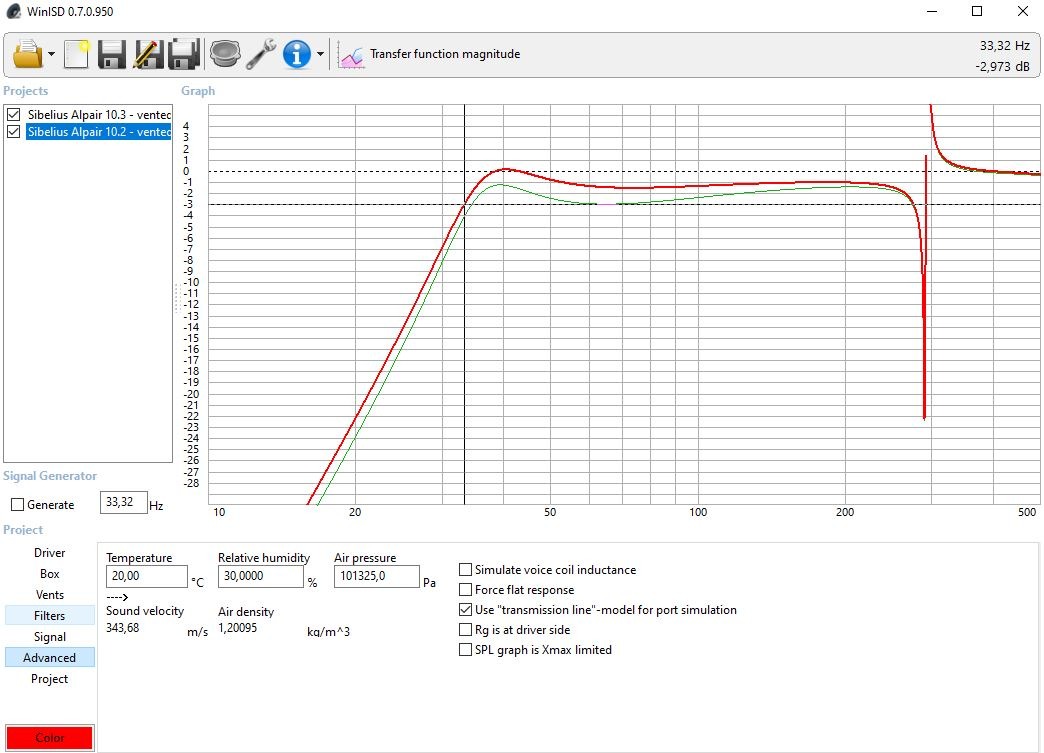Switch to the Project tab
This screenshot has width=1044, height=753.
(x=49, y=678)
